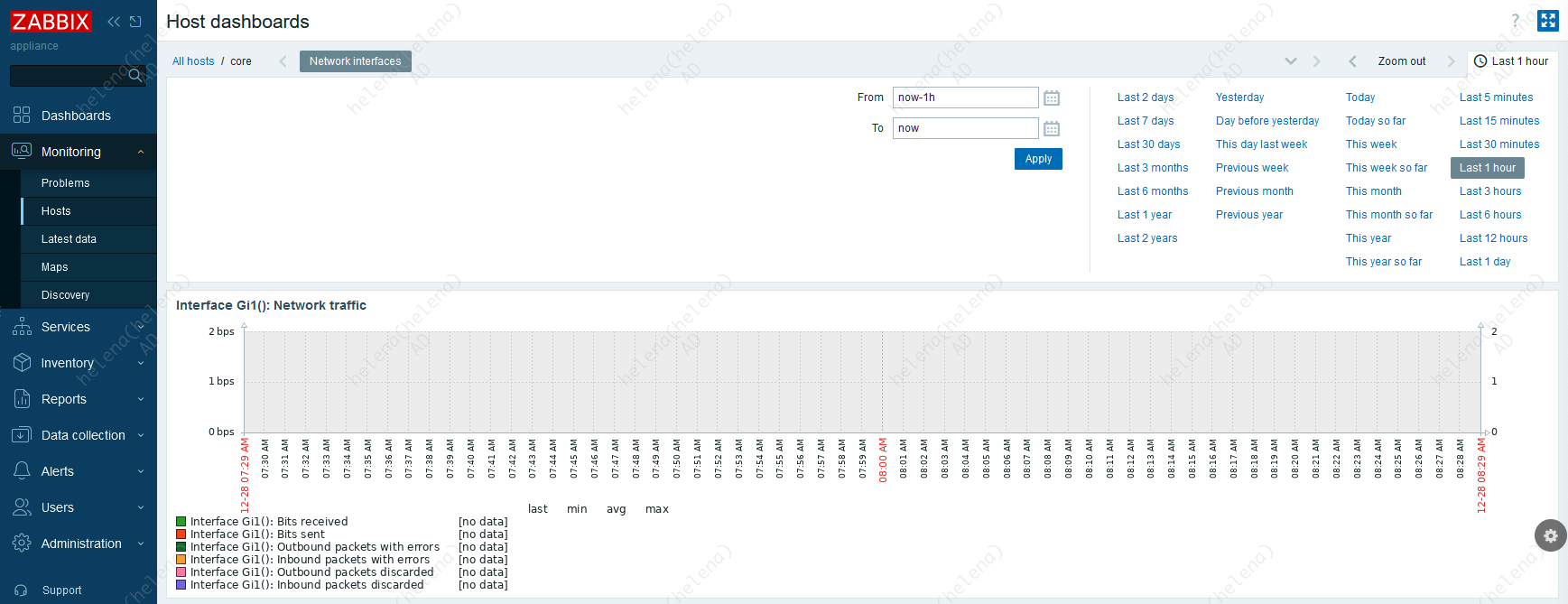Viewport: 1568px width, 604px height.
Task: Open Latest data in Monitoring
Action: (69, 239)
